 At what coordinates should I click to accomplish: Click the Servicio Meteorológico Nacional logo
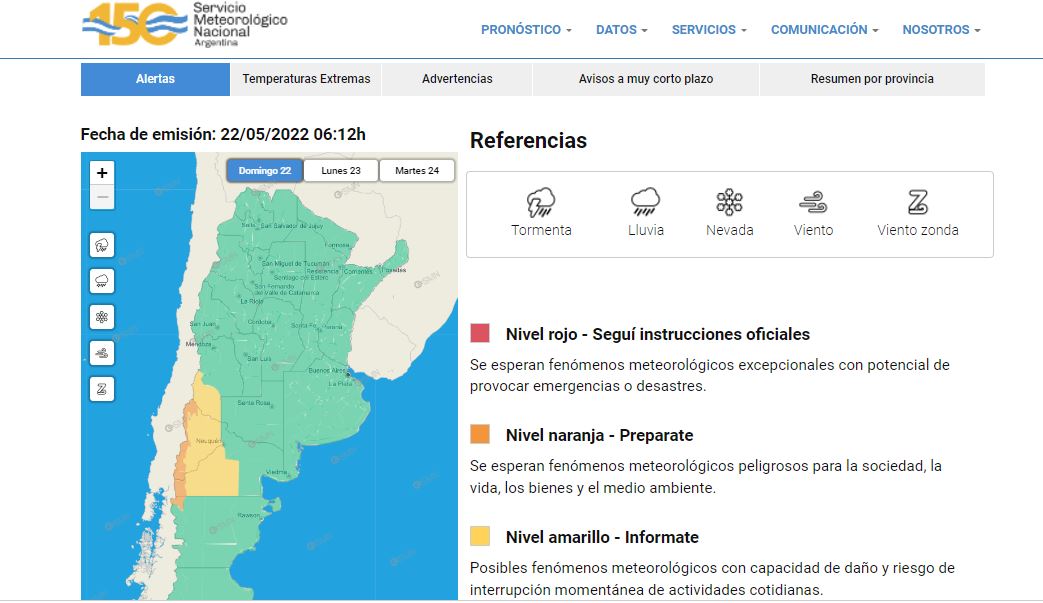click(185, 24)
